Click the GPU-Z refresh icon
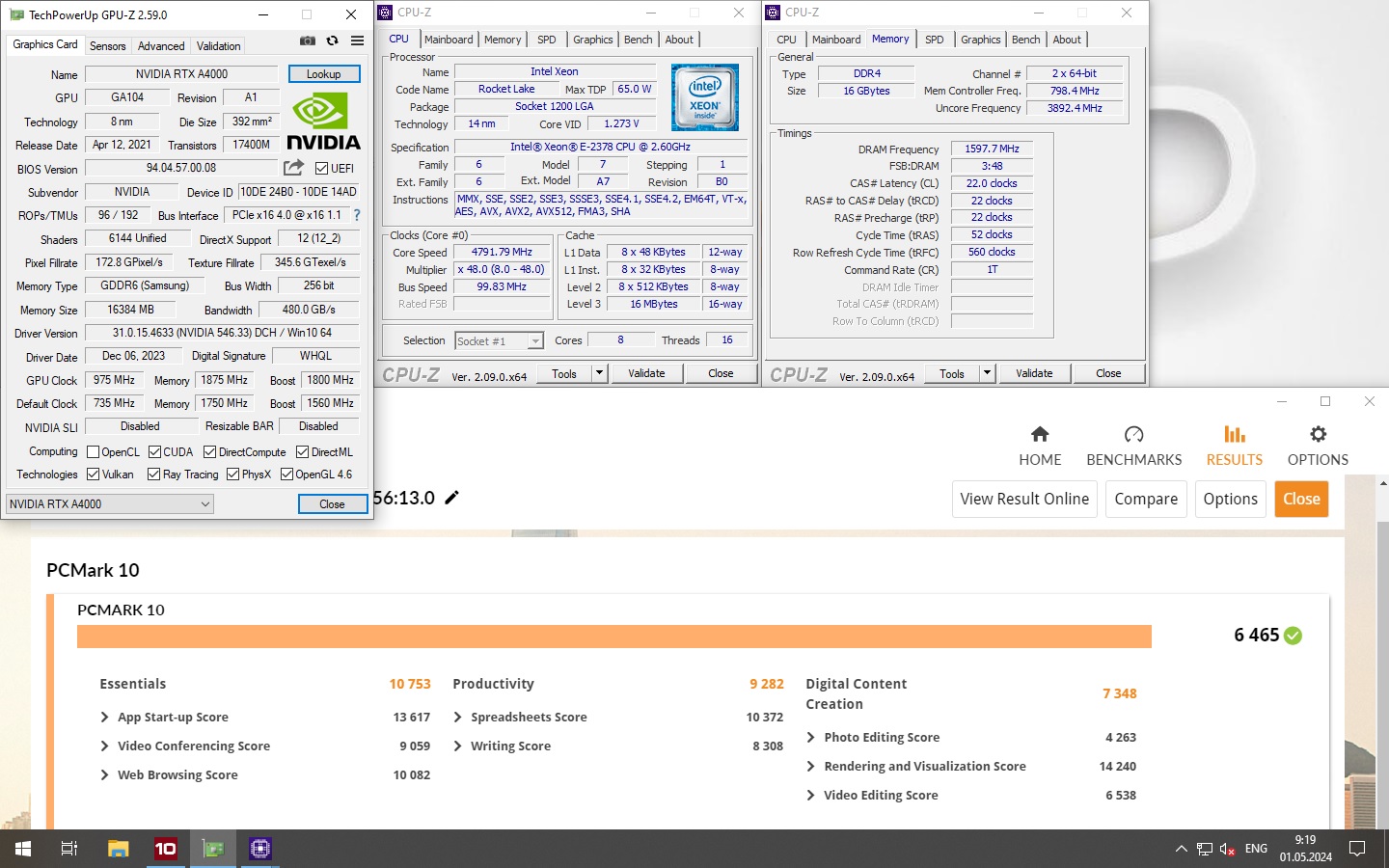This screenshot has height=868, width=1389. (332, 41)
